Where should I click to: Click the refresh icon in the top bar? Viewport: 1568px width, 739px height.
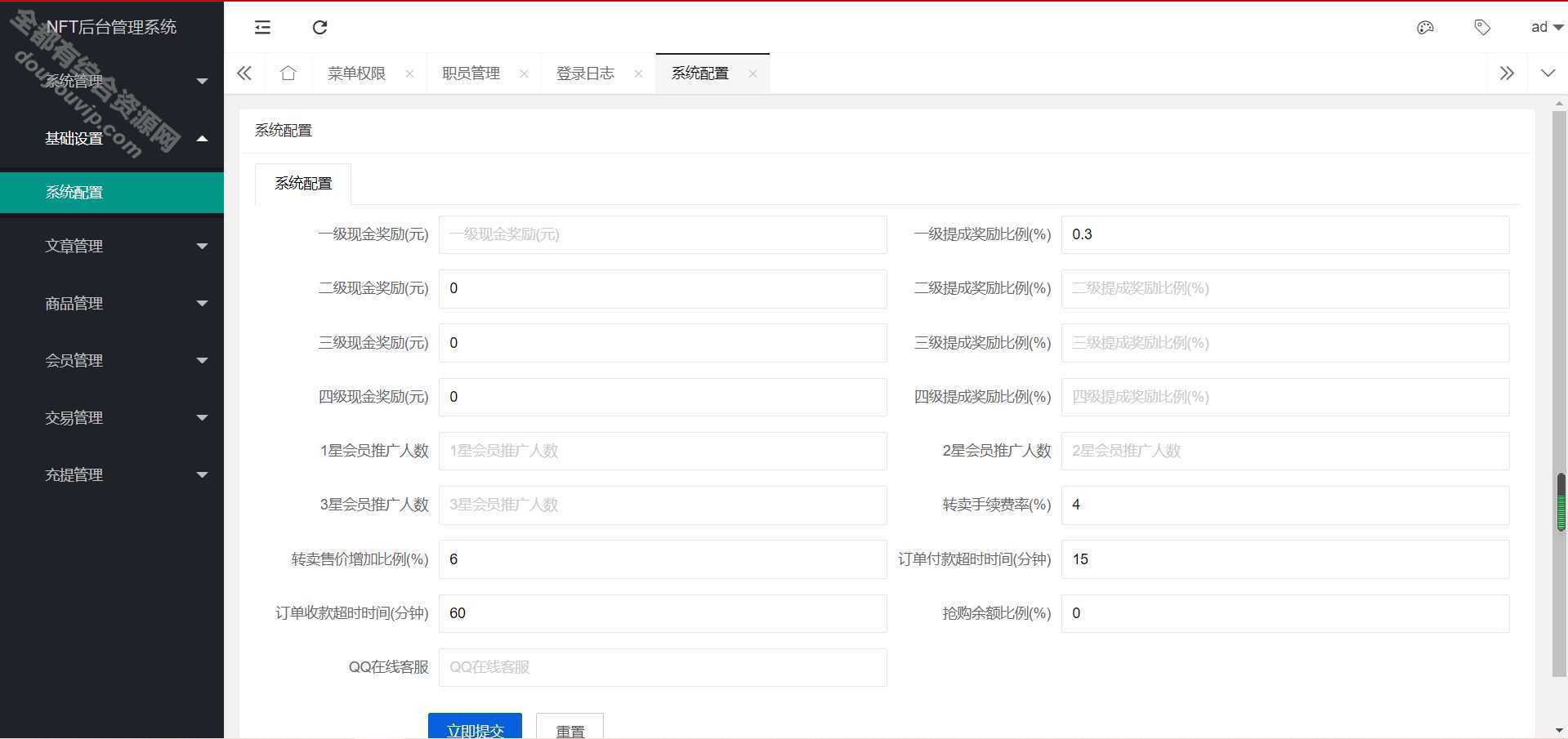[319, 27]
